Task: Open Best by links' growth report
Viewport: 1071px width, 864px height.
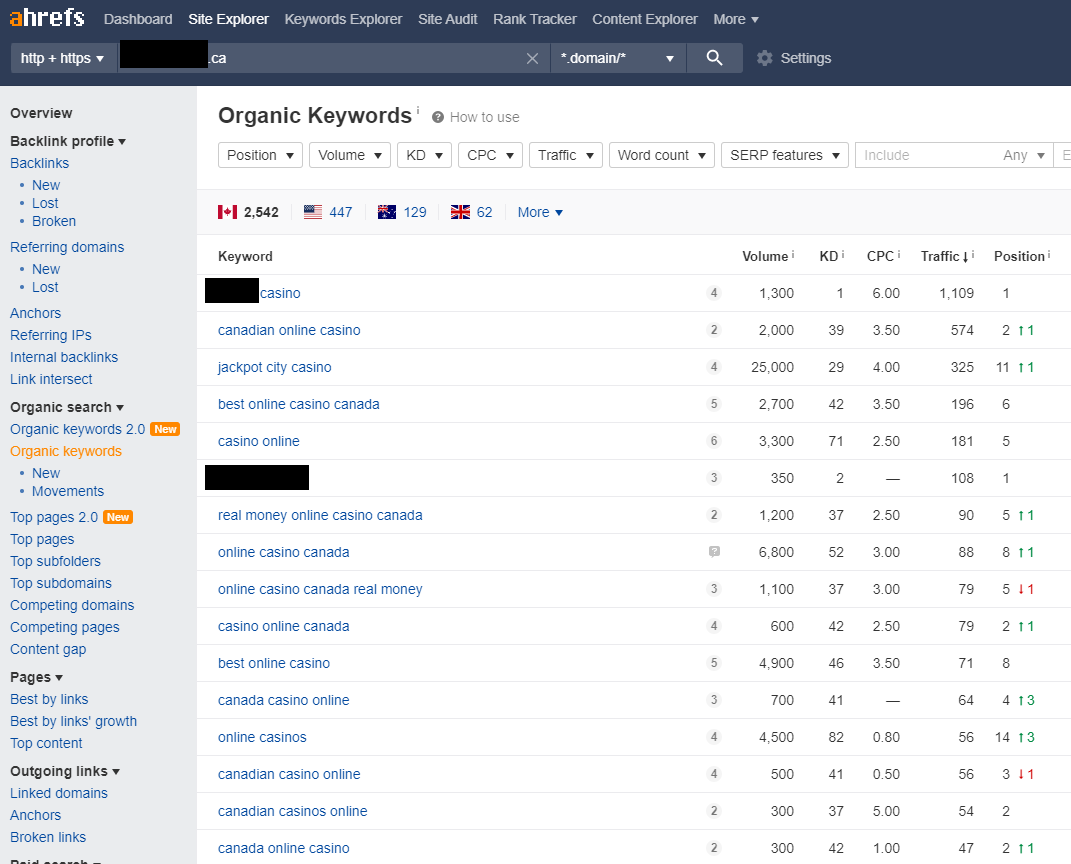Action: click(73, 721)
